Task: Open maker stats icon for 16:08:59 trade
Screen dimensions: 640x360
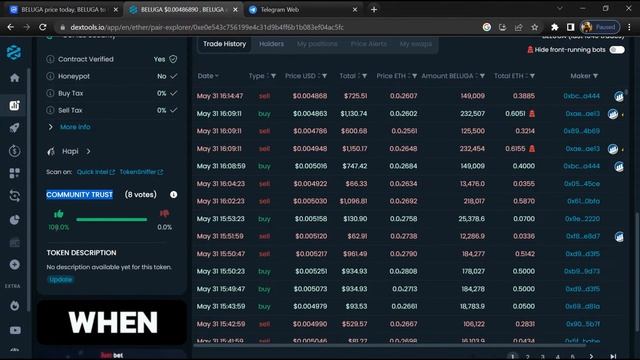Action: pyautogui.click(x=619, y=166)
